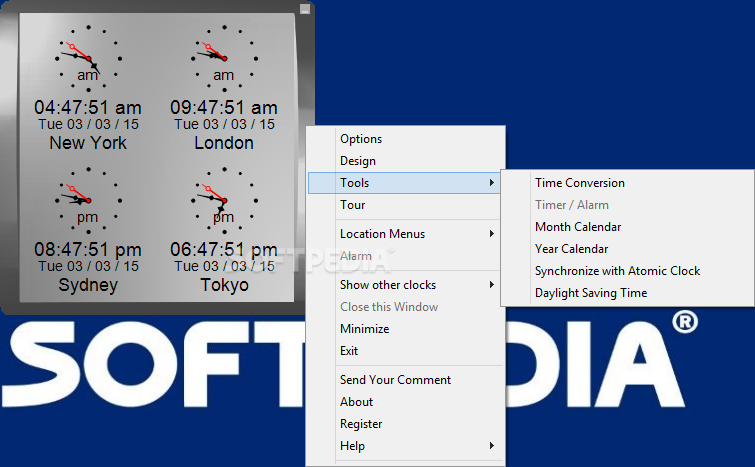Open the About entry
Image resolution: width=755 pixels, height=467 pixels.
point(406,402)
